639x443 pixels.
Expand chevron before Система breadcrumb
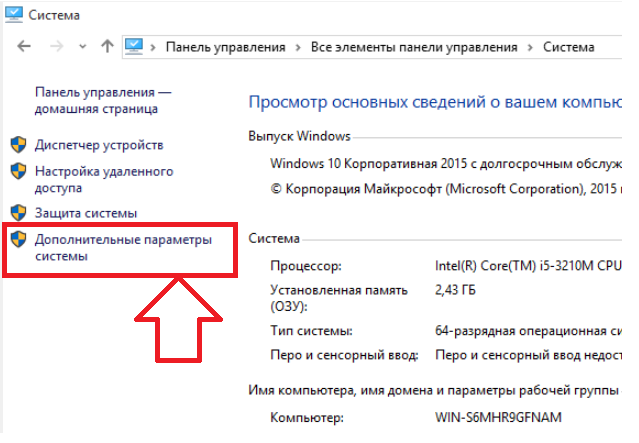tap(530, 48)
